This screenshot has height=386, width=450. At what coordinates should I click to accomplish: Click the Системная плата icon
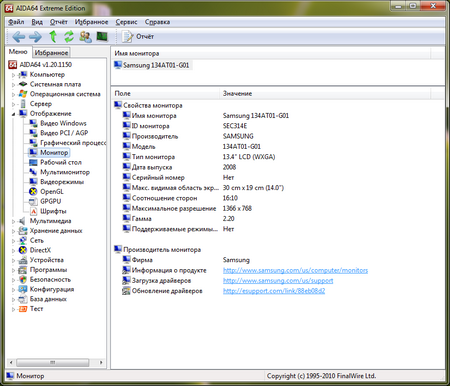pos(23,84)
